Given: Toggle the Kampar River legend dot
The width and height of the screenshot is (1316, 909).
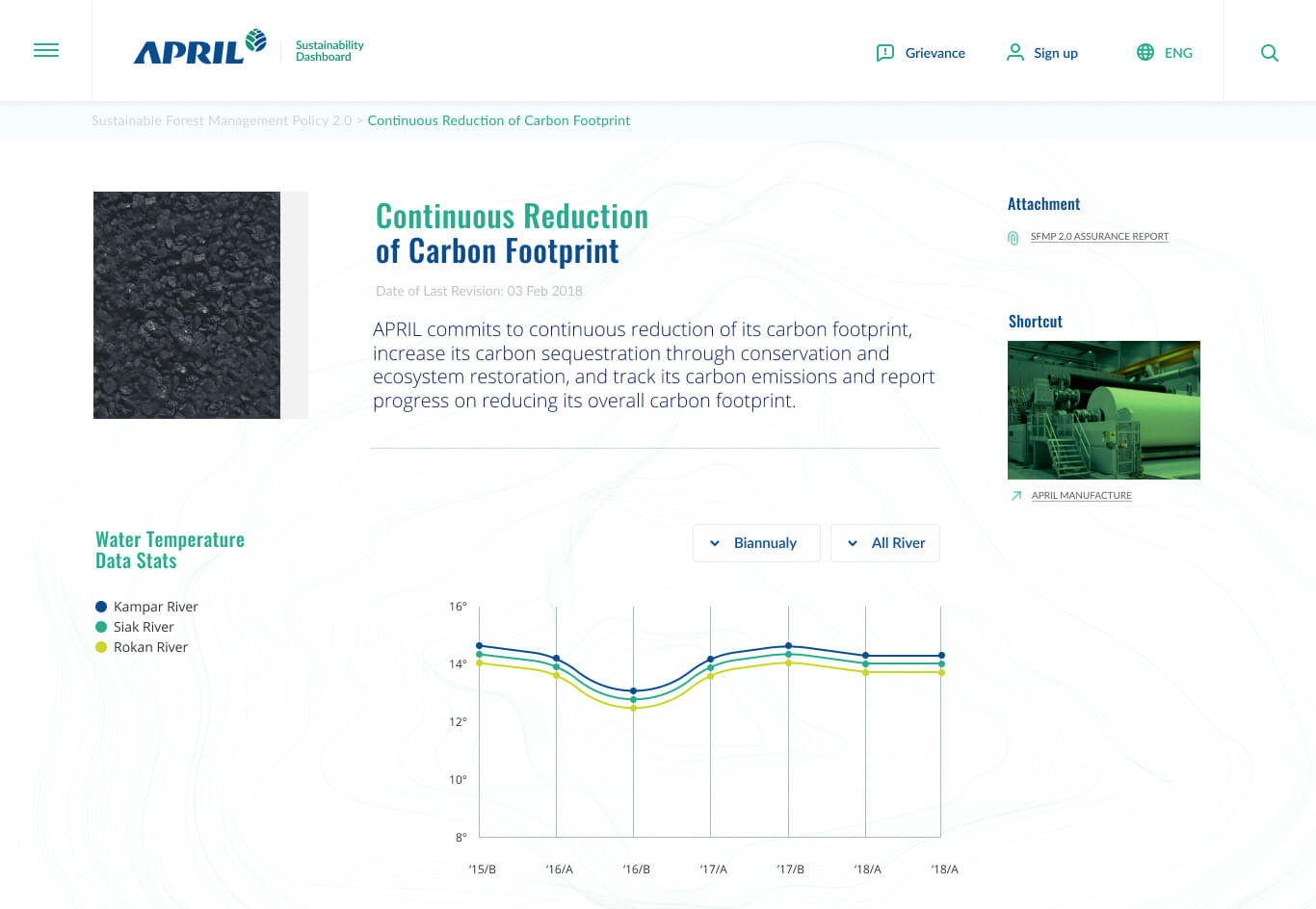Looking at the screenshot, I should pyautogui.click(x=101, y=607).
